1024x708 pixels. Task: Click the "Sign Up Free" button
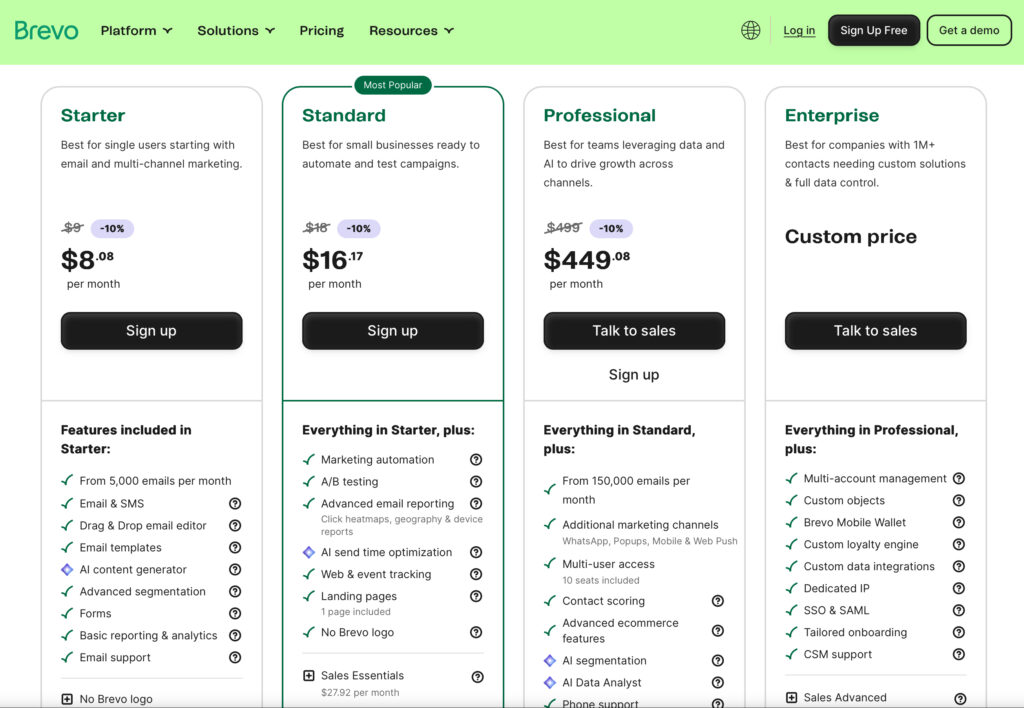(873, 30)
